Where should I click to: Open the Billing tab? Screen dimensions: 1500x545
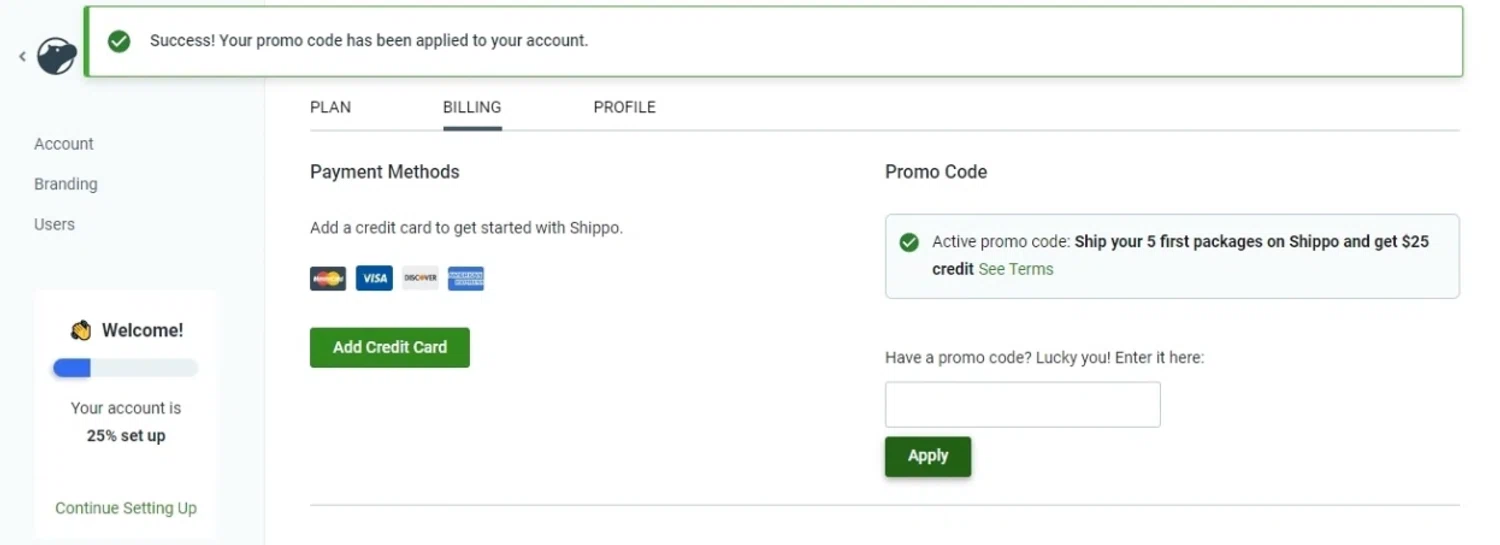click(472, 107)
